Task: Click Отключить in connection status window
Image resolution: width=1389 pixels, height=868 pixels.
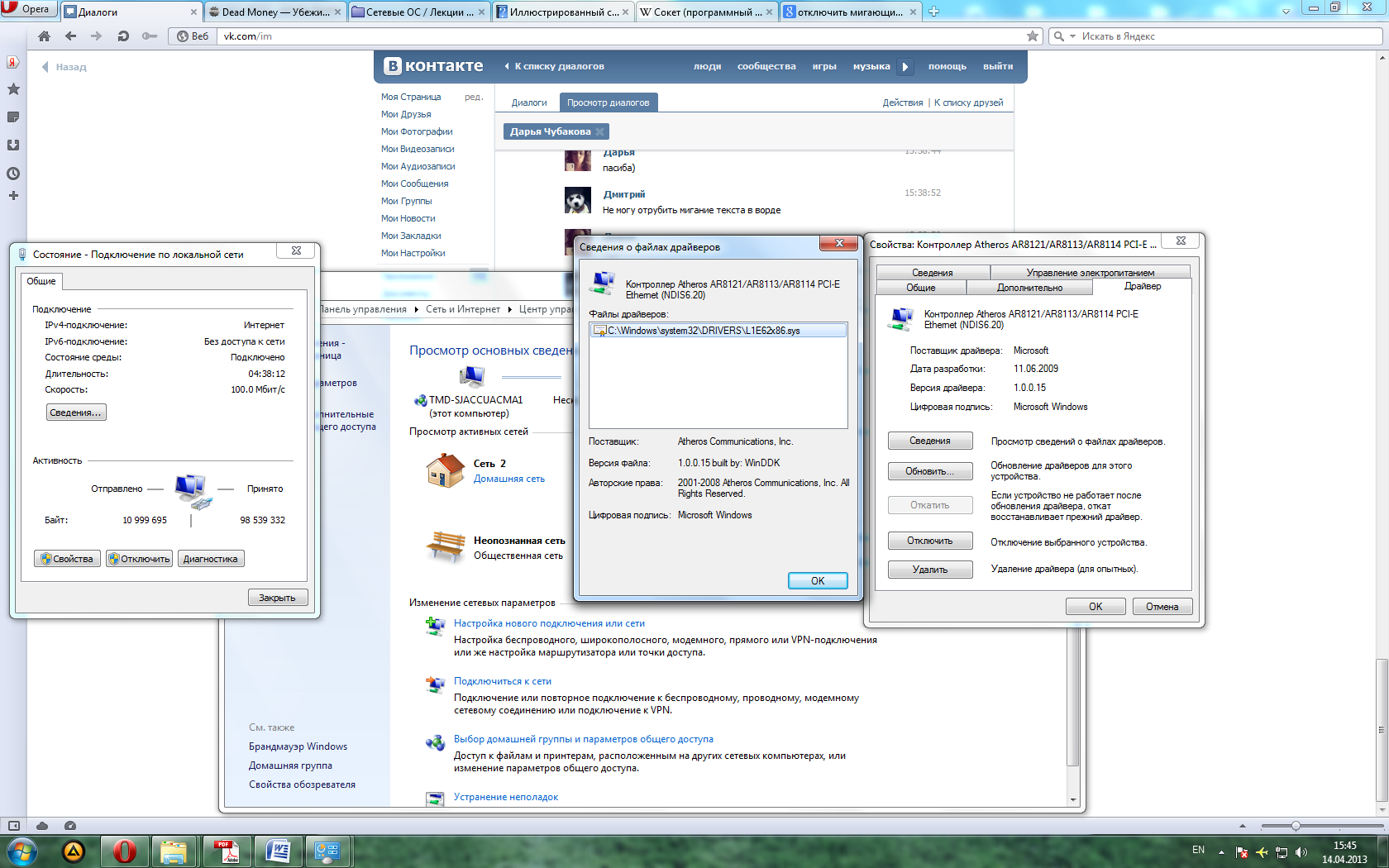Action: point(139,559)
